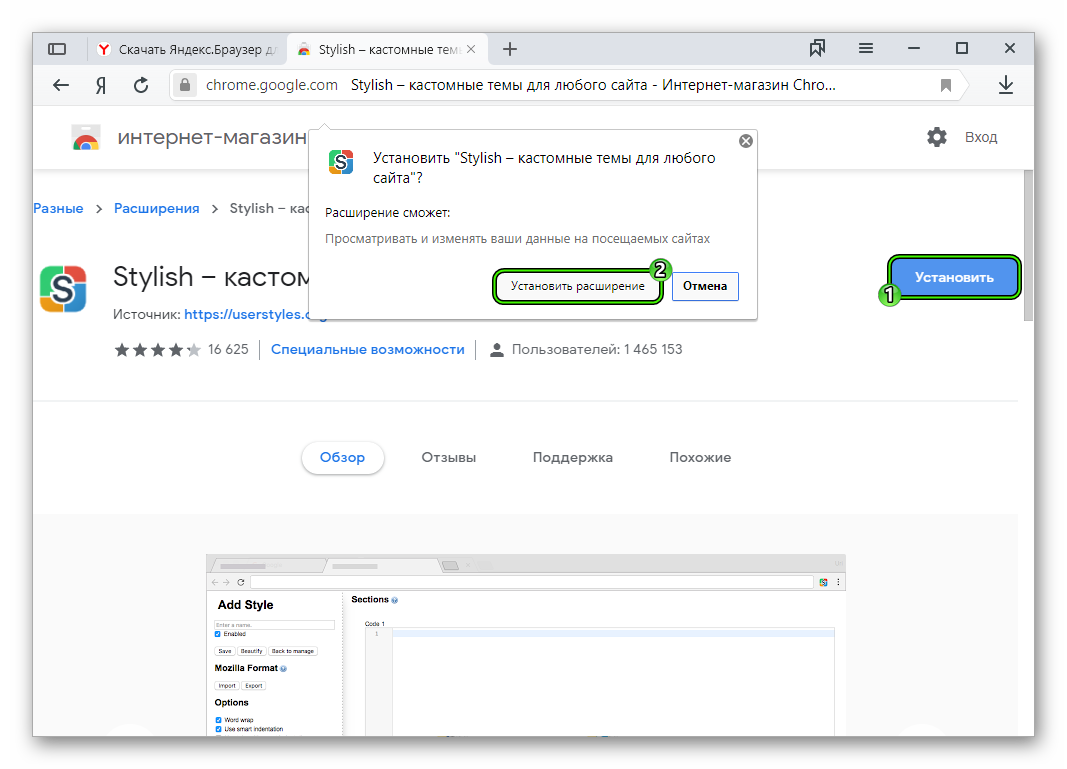Click the Расширение сможет: label
Screen dimensions: 1067x769
coord(387,212)
